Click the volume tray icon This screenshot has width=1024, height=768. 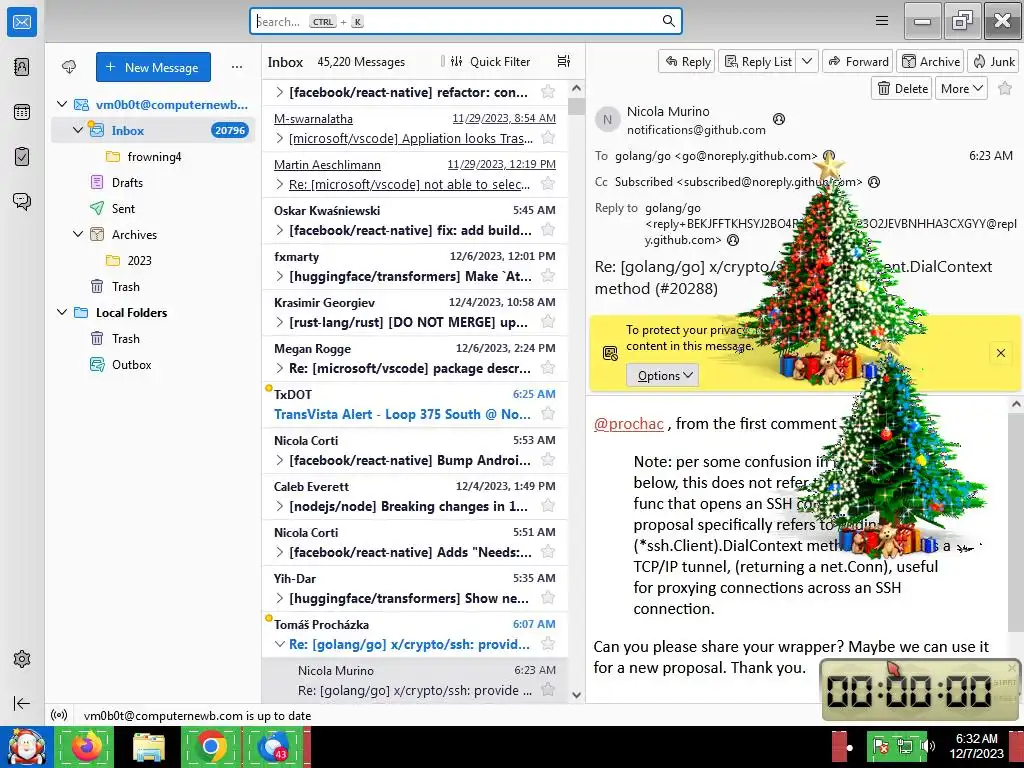tap(927, 746)
